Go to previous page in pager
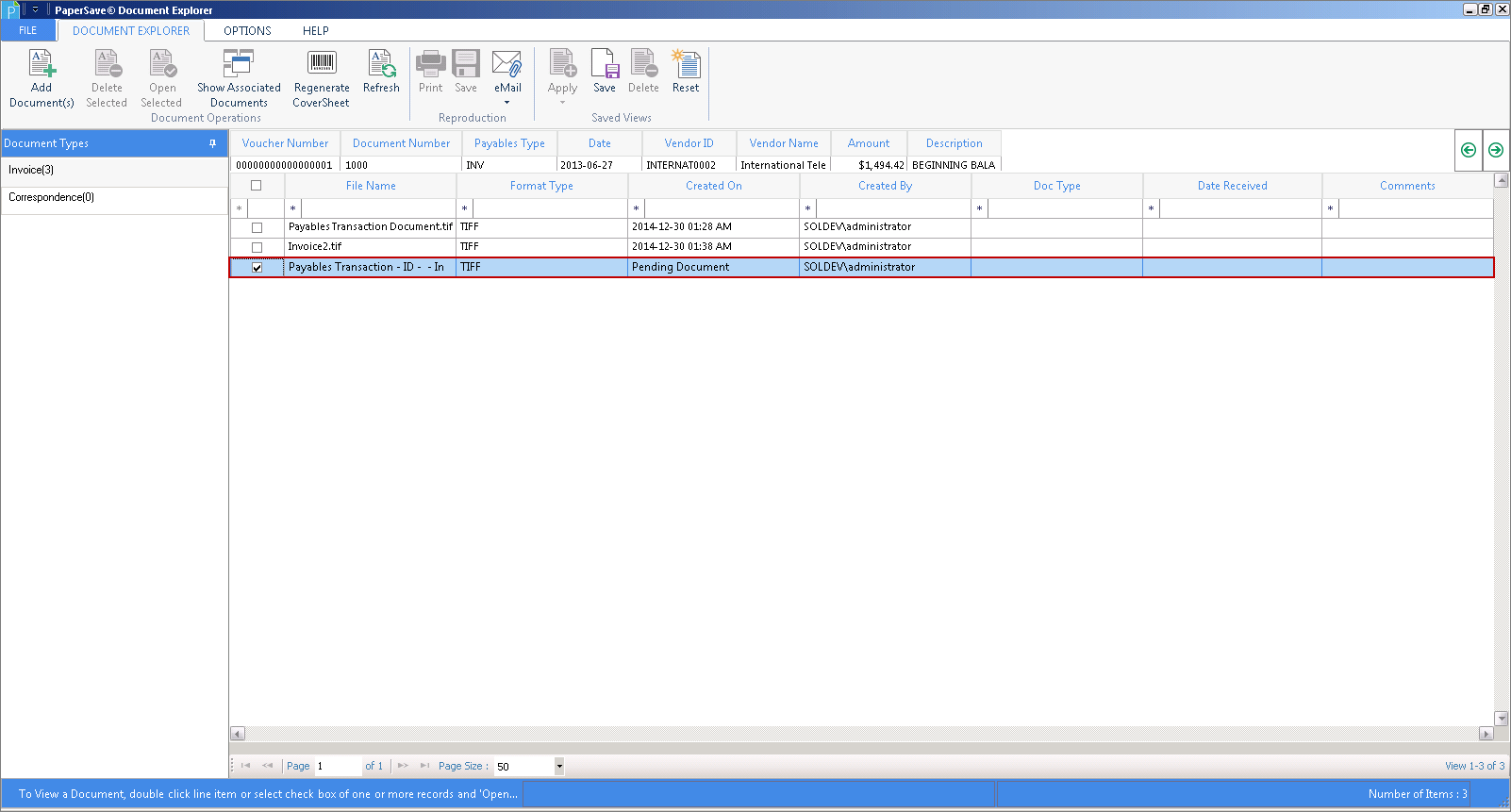1511x812 pixels. [267, 766]
